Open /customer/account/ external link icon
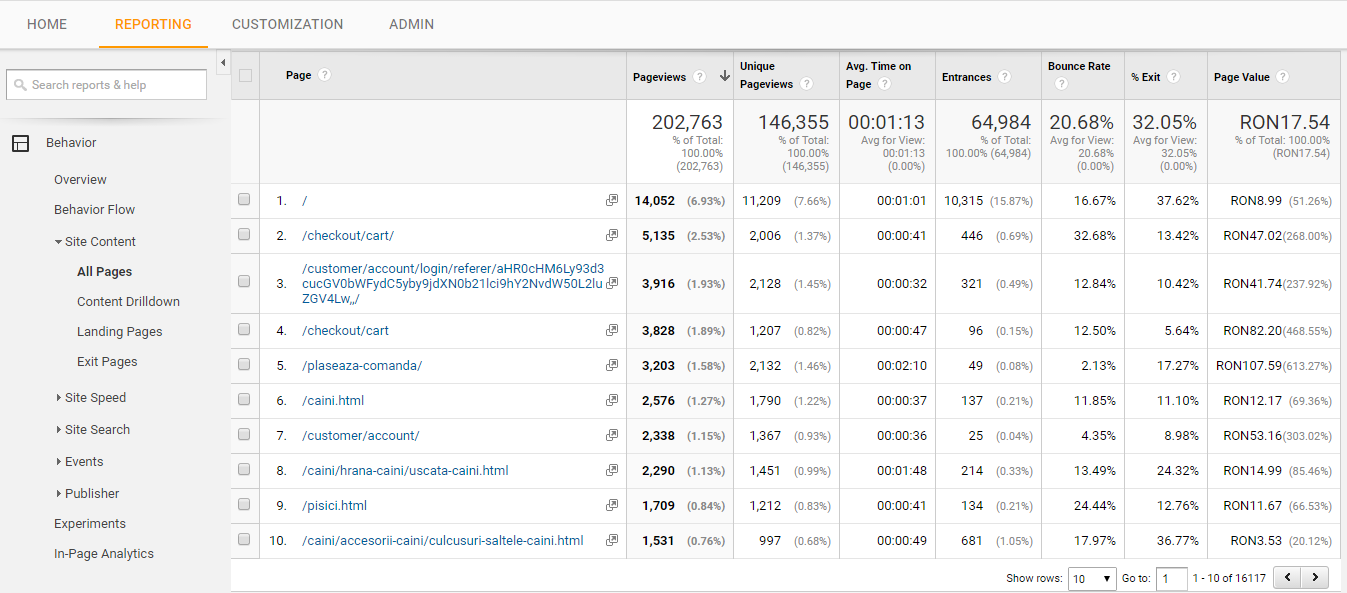Viewport: 1347px width, 593px height. pos(612,436)
